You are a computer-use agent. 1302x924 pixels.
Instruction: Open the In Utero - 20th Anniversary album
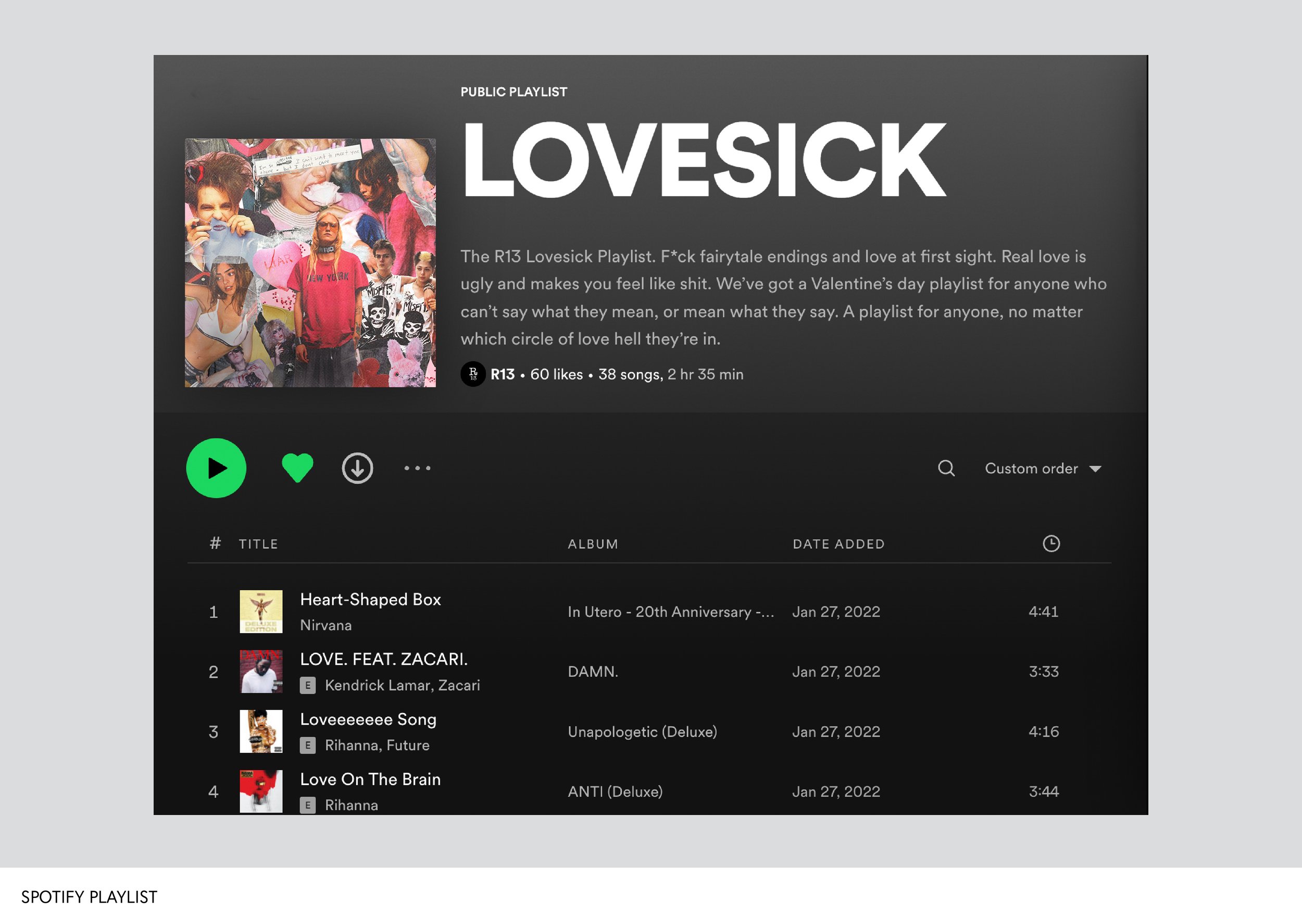click(x=671, y=612)
